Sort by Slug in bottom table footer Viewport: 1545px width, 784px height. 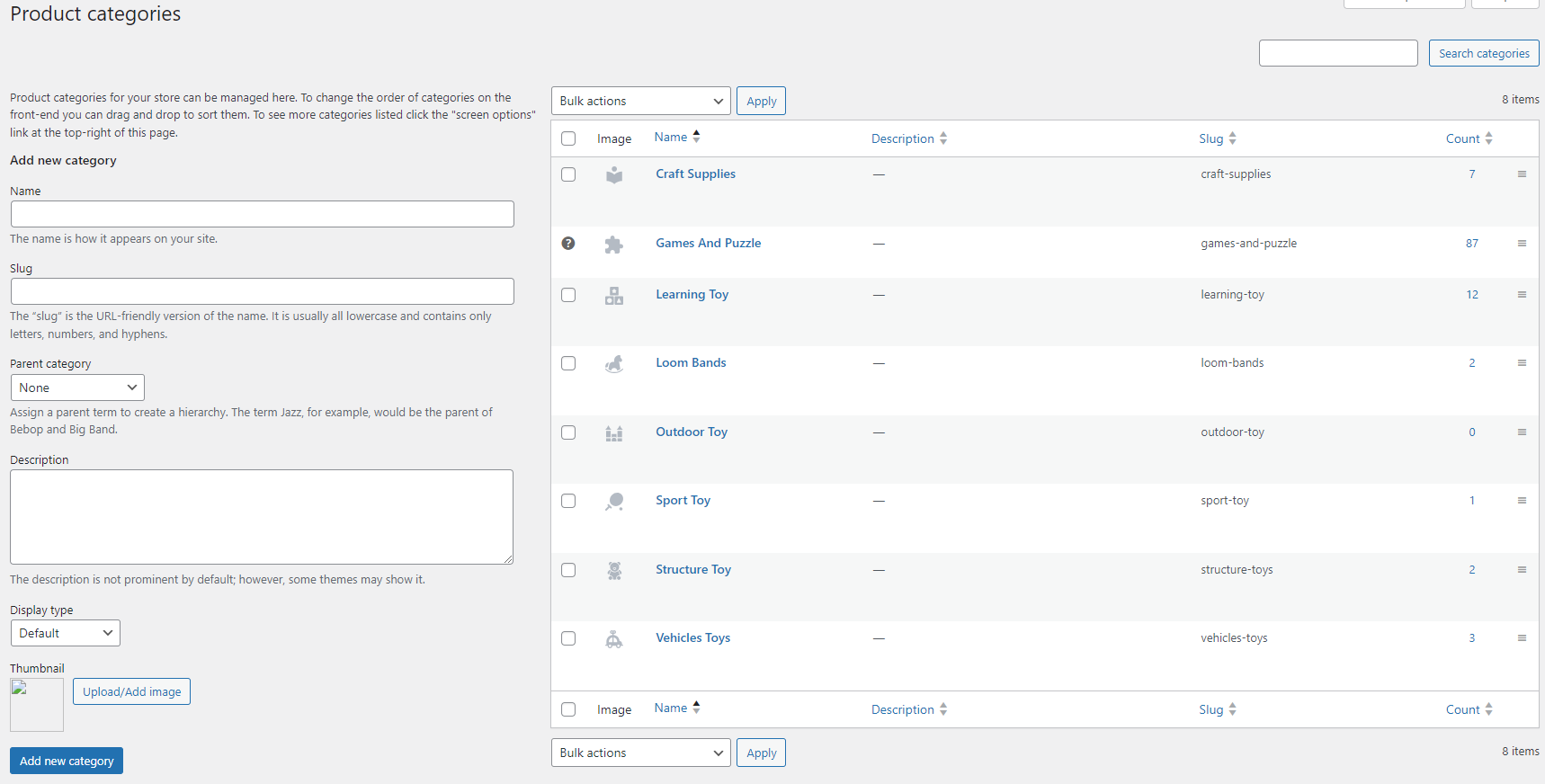[x=1218, y=709]
